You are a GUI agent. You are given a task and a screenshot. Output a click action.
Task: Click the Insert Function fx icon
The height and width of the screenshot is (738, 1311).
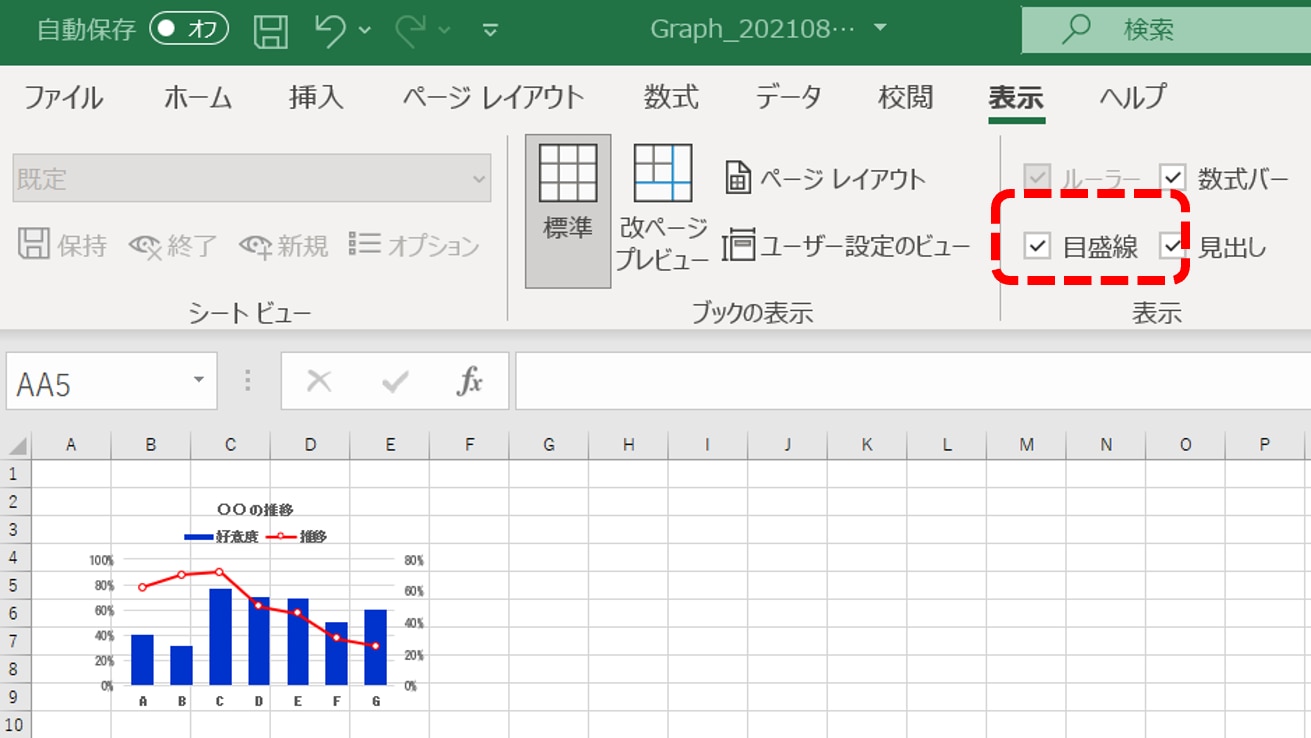(x=469, y=381)
